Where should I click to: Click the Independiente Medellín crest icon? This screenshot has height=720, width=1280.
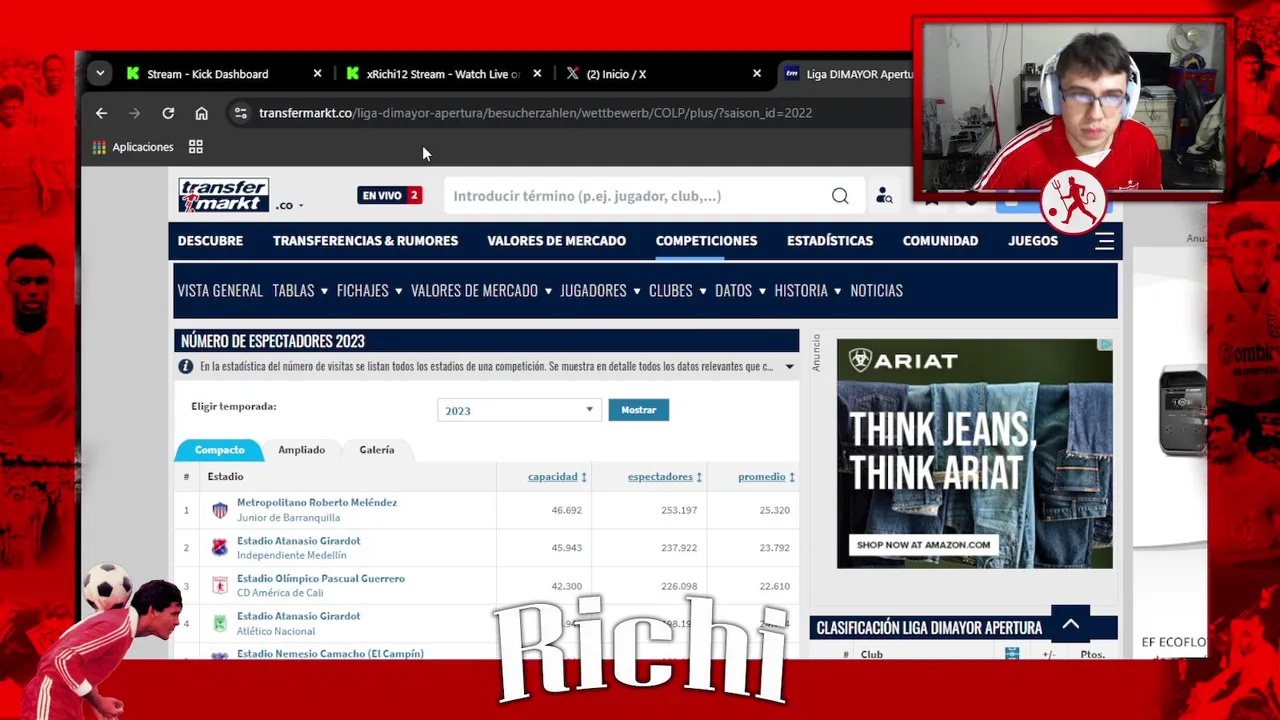[x=220, y=548]
